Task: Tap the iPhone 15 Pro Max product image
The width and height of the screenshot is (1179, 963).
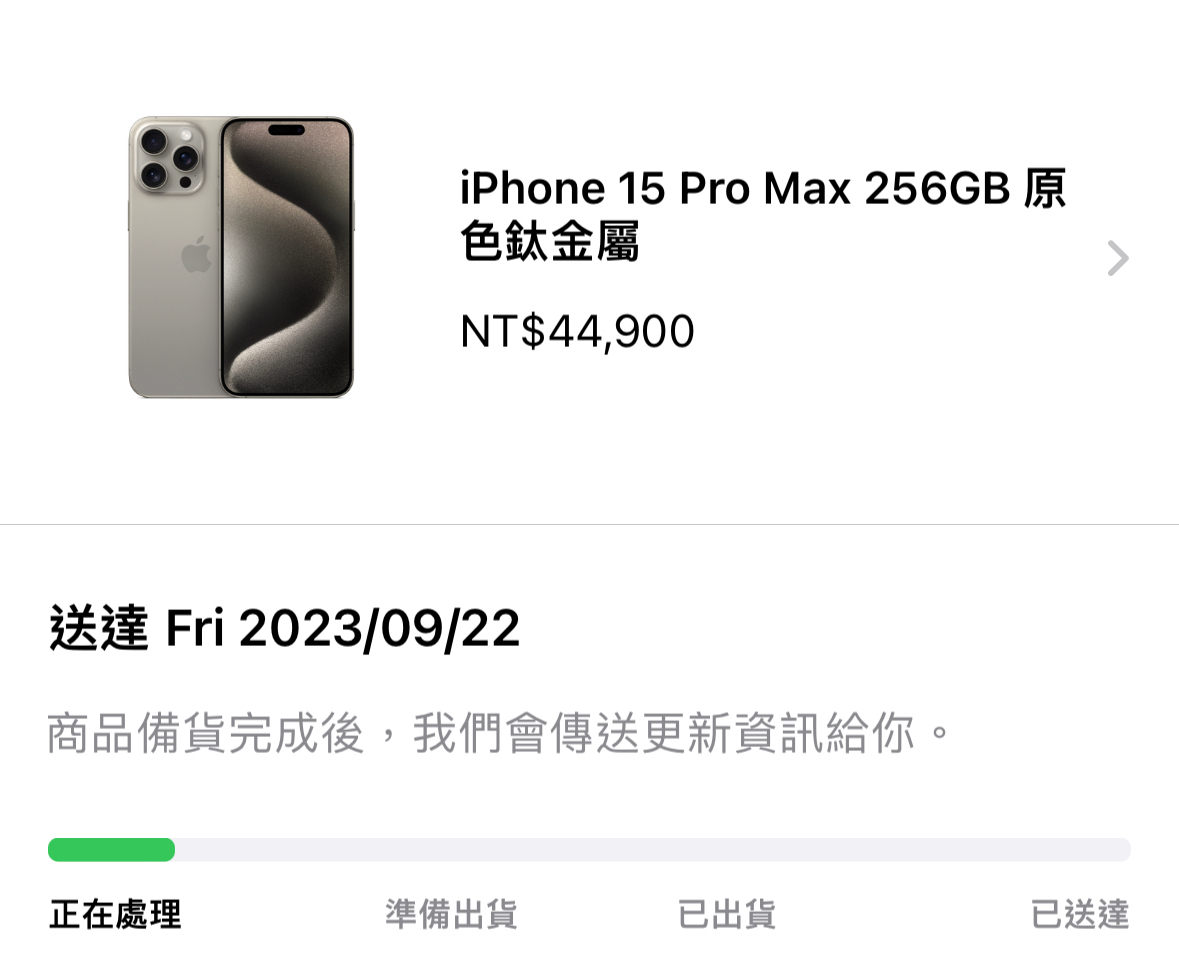Action: [241, 257]
